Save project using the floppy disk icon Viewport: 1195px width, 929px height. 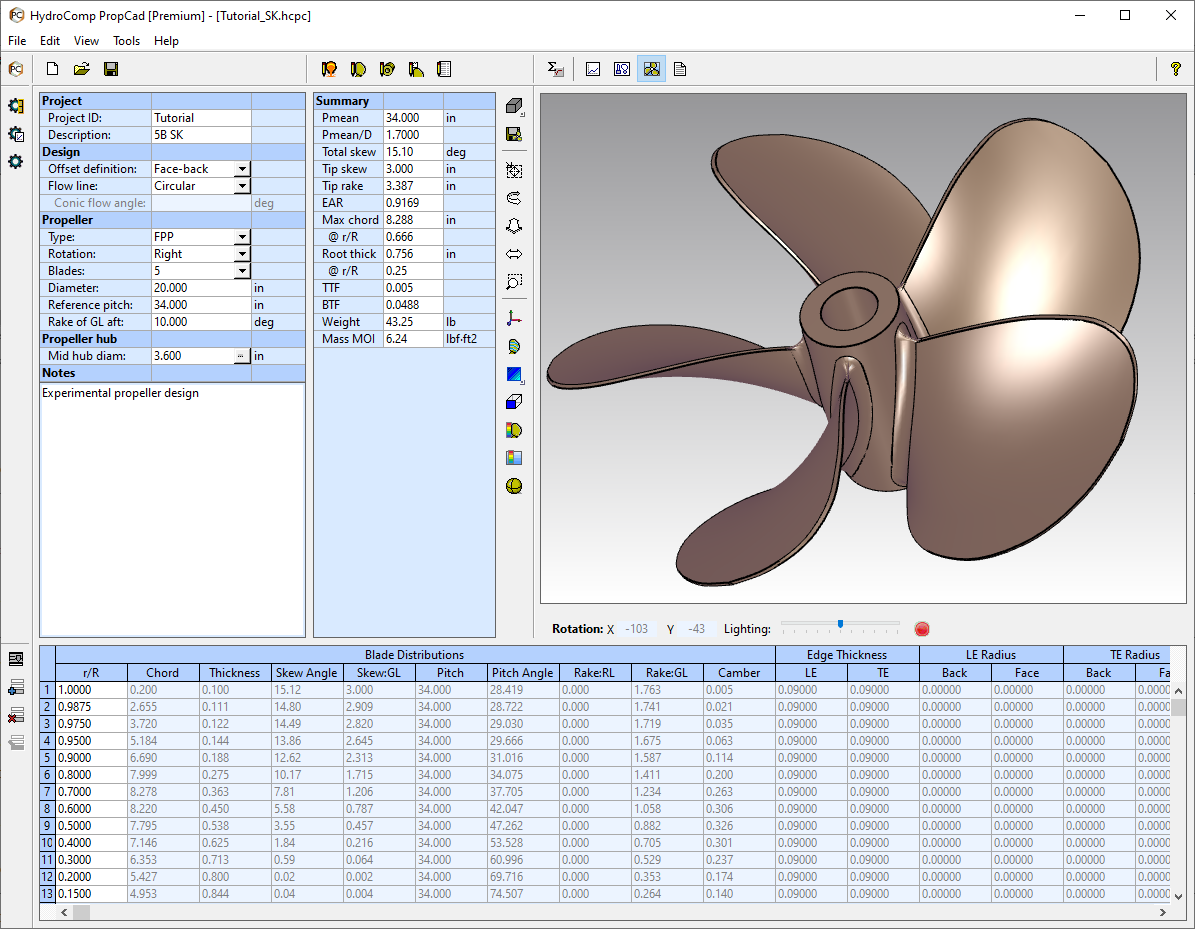pyautogui.click(x=111, y=69)
